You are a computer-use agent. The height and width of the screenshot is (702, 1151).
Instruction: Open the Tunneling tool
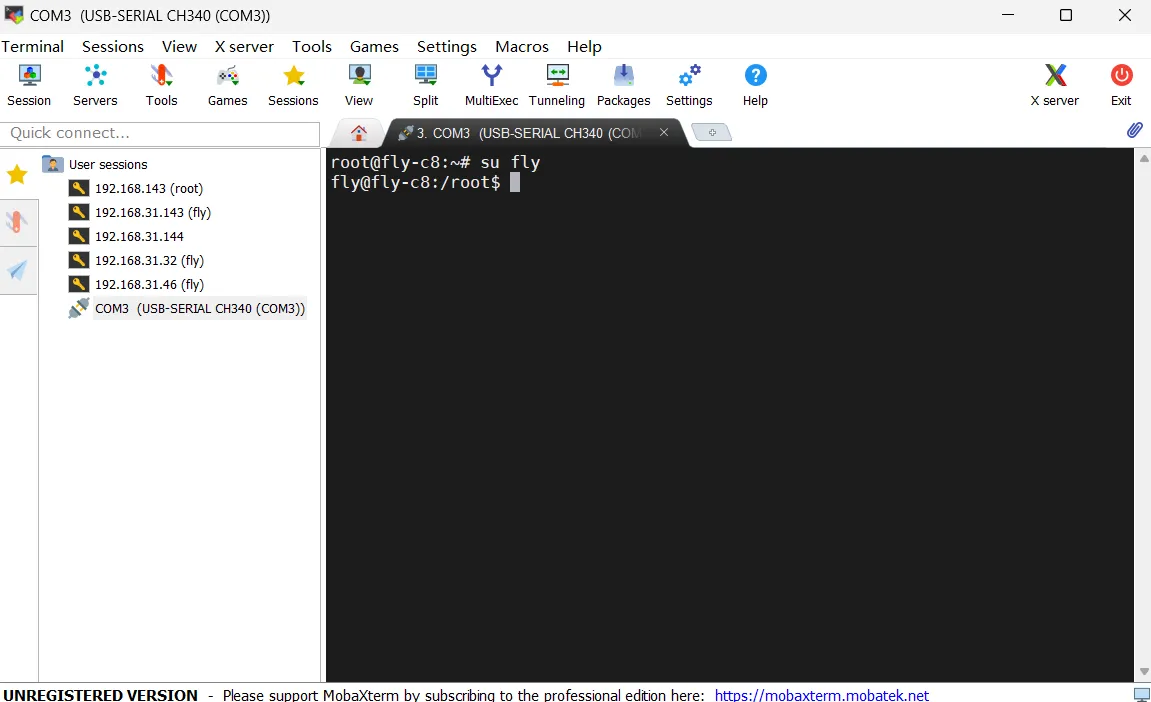[557, 85]
